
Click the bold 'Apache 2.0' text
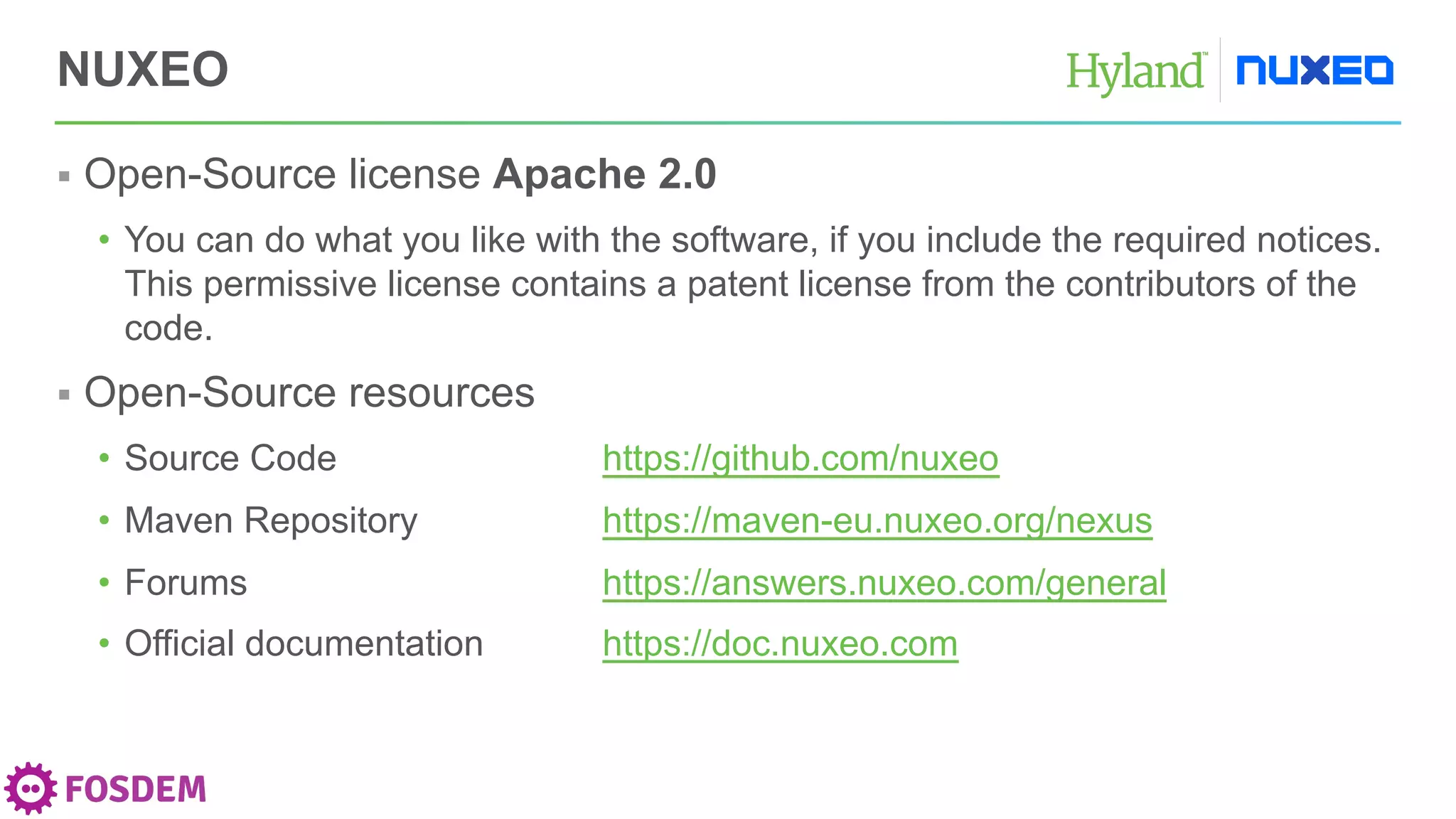tap(605, 174)
